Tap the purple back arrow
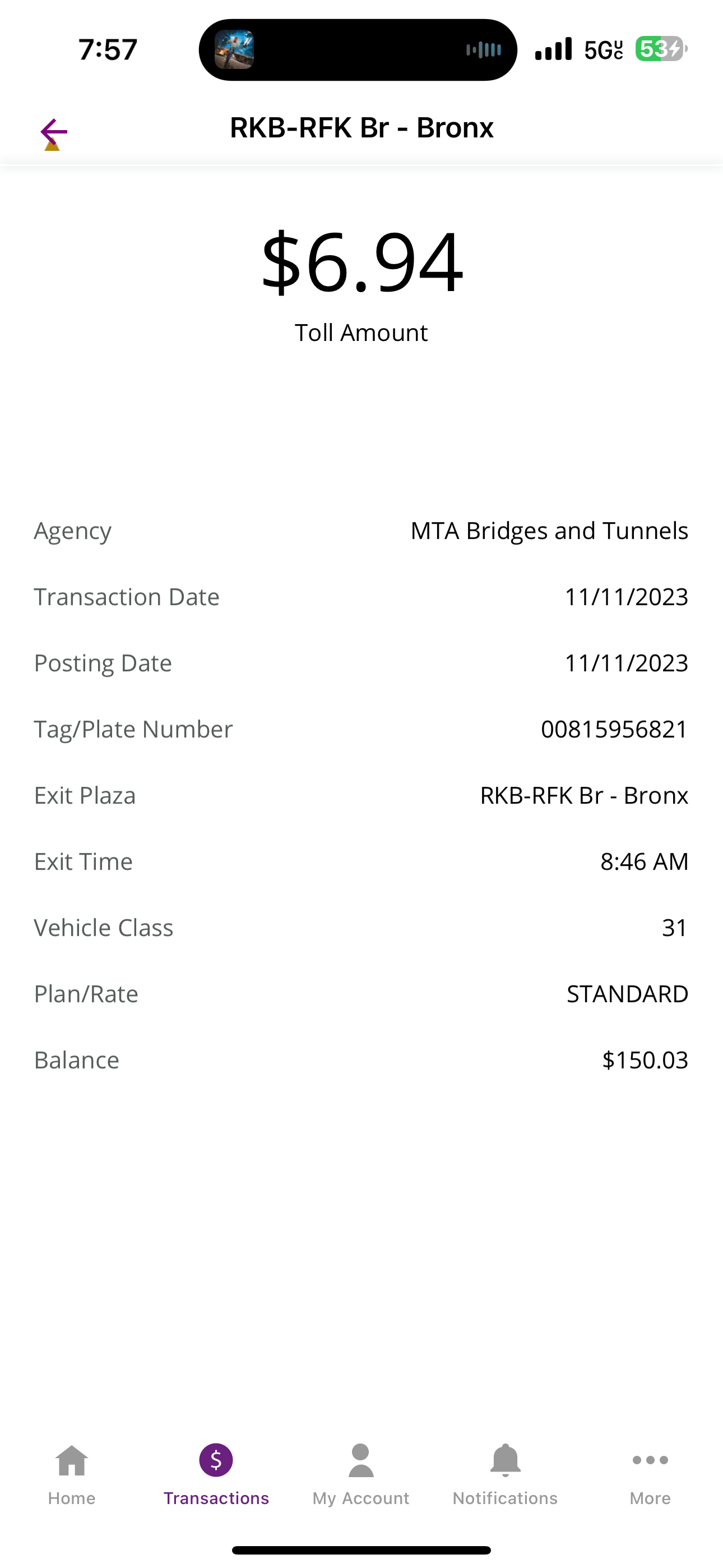 pyautogui.click(x=54, y=131)
